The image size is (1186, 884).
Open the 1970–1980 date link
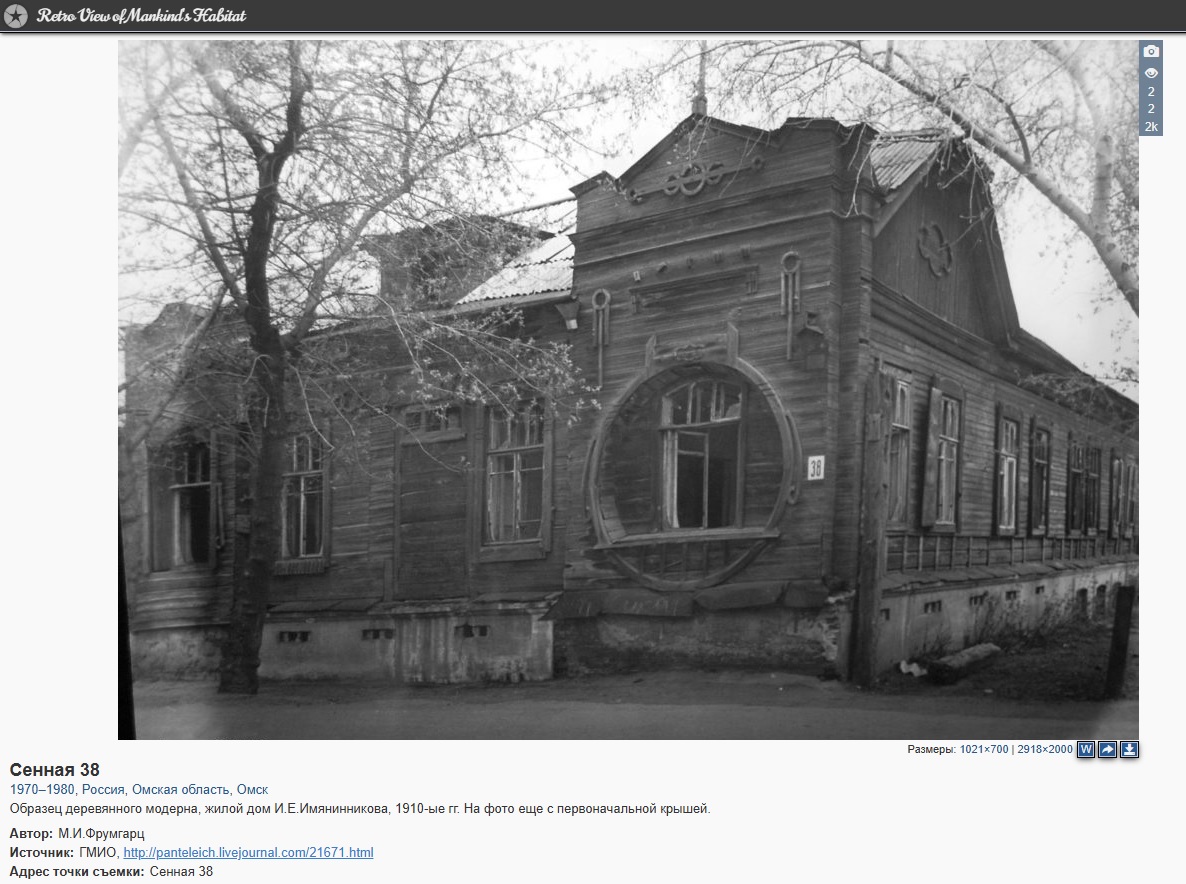[42, 790]
